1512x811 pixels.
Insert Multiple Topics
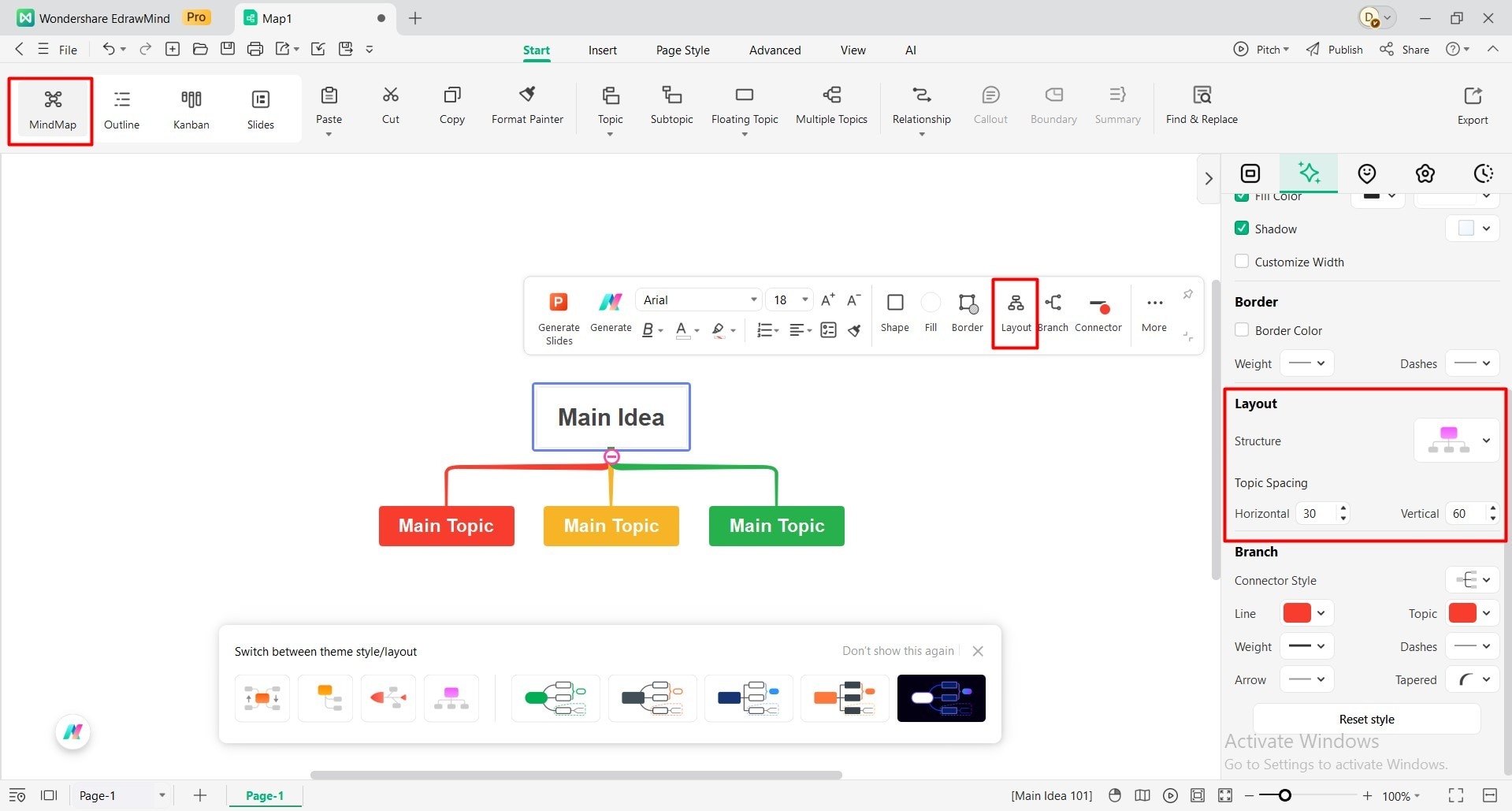pyautogui.click(x=831, y=106)
